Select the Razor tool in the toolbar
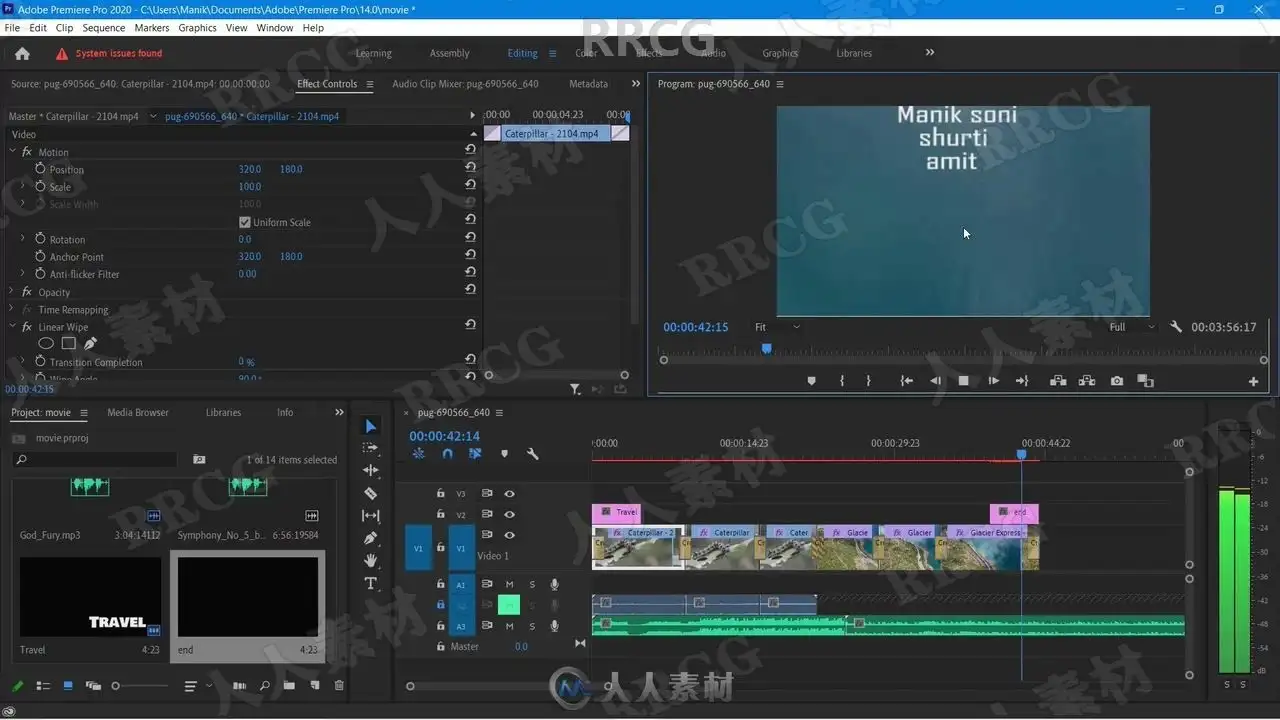Screen dimensions: 1280x720 [370, 493]
